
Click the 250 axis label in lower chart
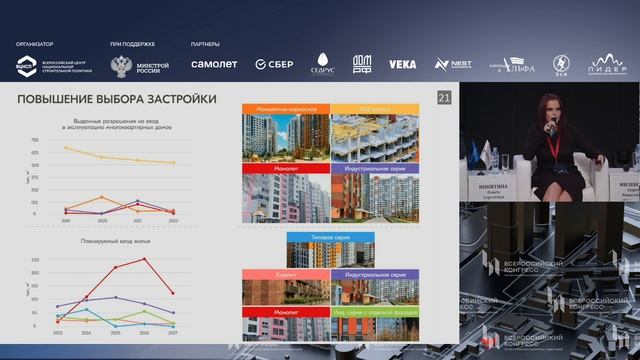(x=35, y=260)
